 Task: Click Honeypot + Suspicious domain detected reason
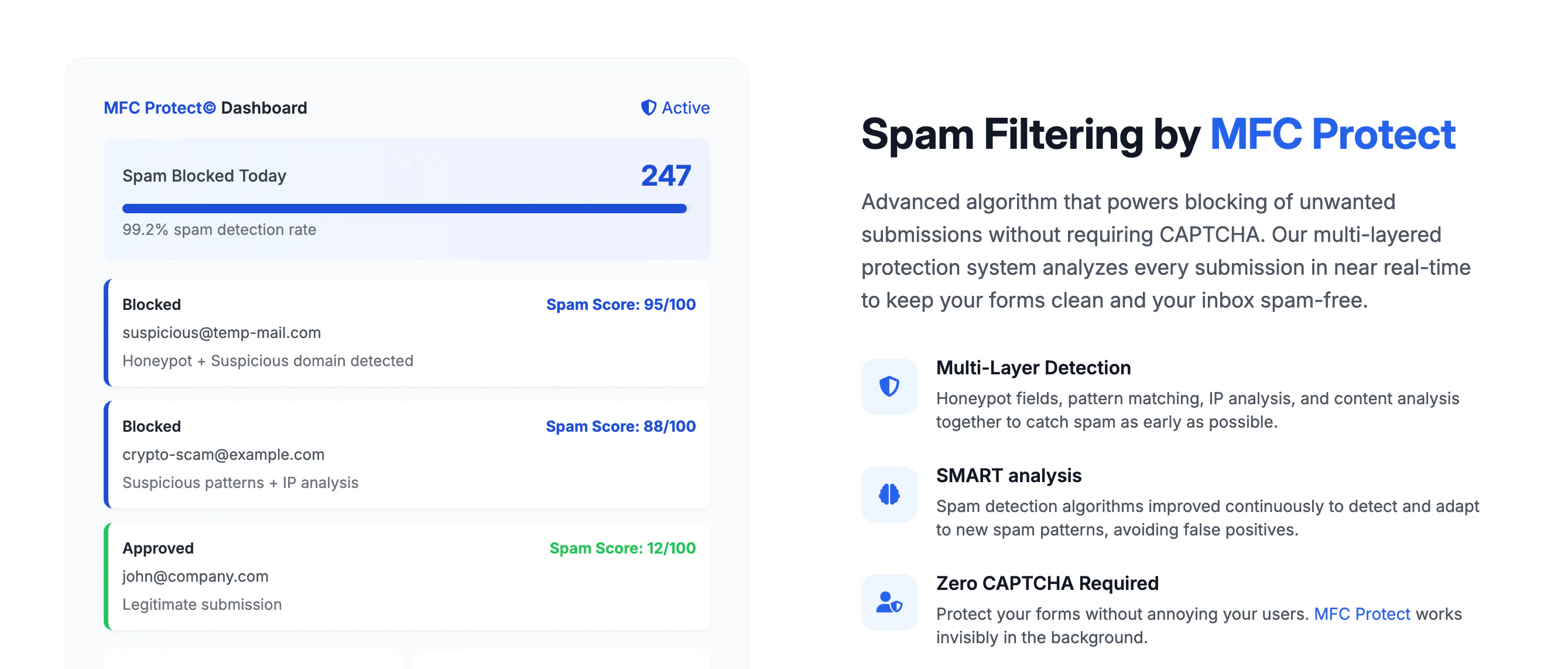pyautogui.click(x=268, y=360)
